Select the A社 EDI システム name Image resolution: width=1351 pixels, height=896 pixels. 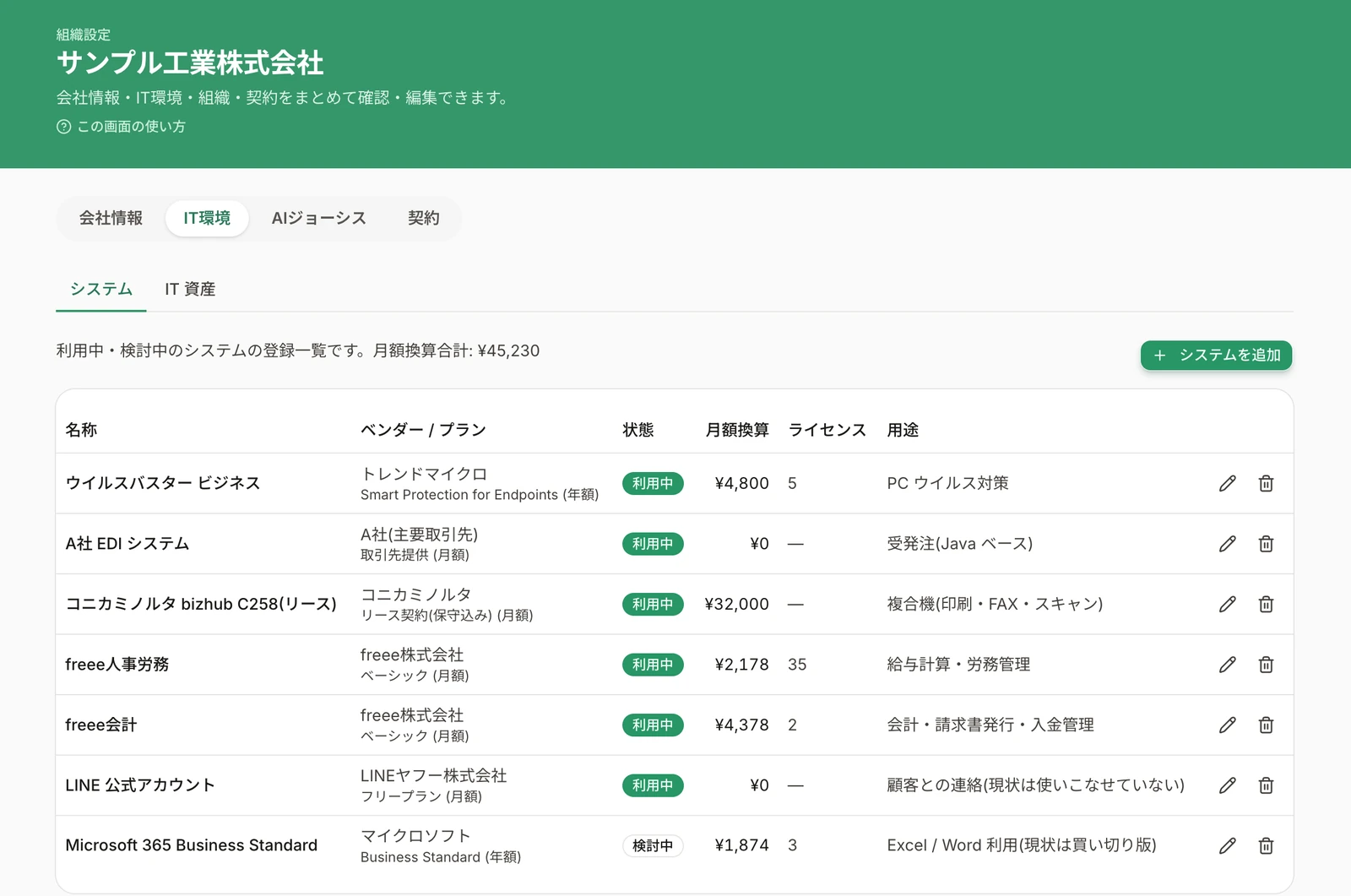128,544
